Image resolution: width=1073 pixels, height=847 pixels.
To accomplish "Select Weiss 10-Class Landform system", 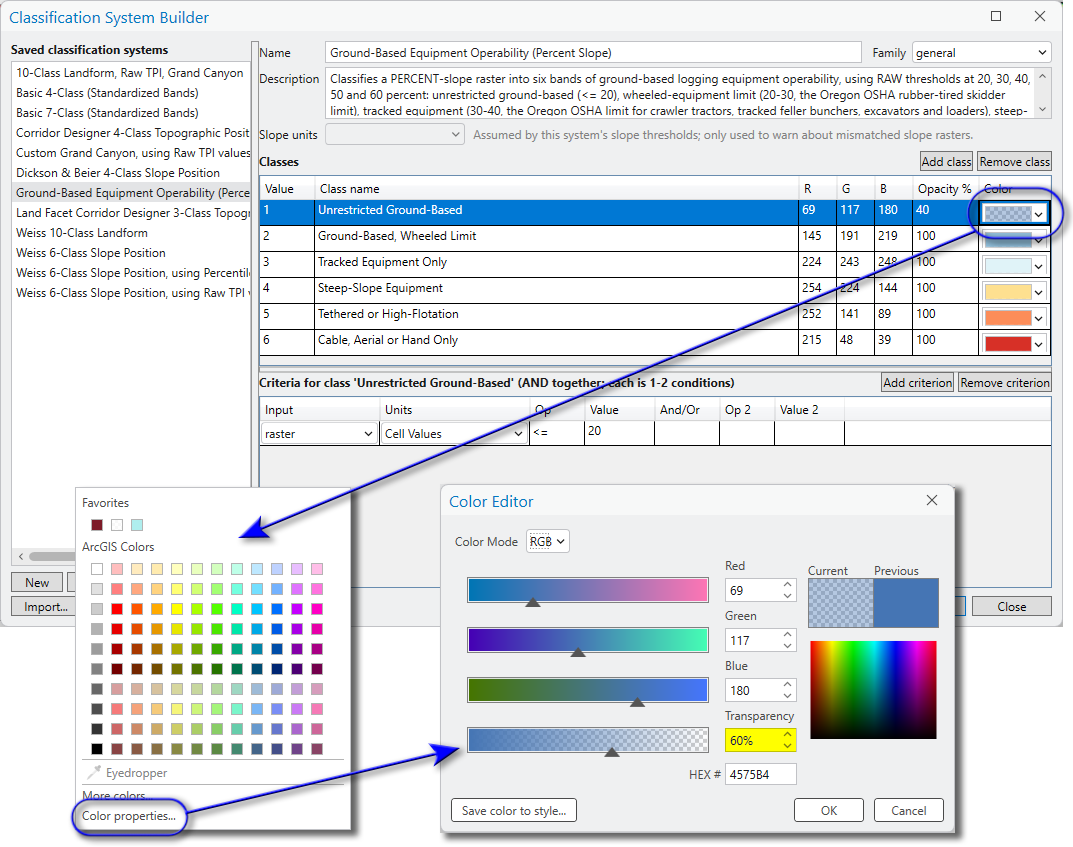I will (x=131, y=233).
